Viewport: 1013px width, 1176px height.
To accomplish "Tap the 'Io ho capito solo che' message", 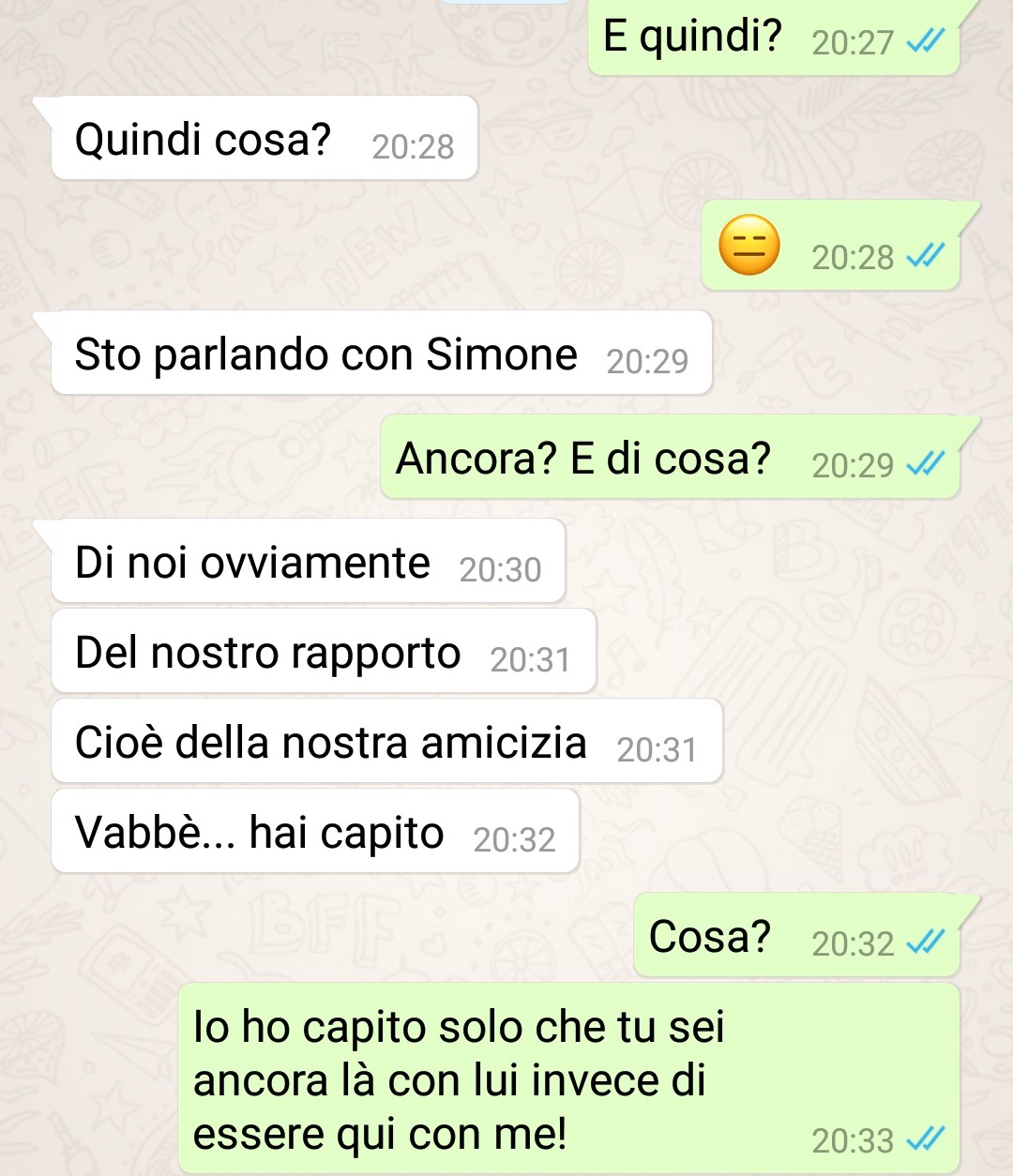I will tap(568, 1078).
